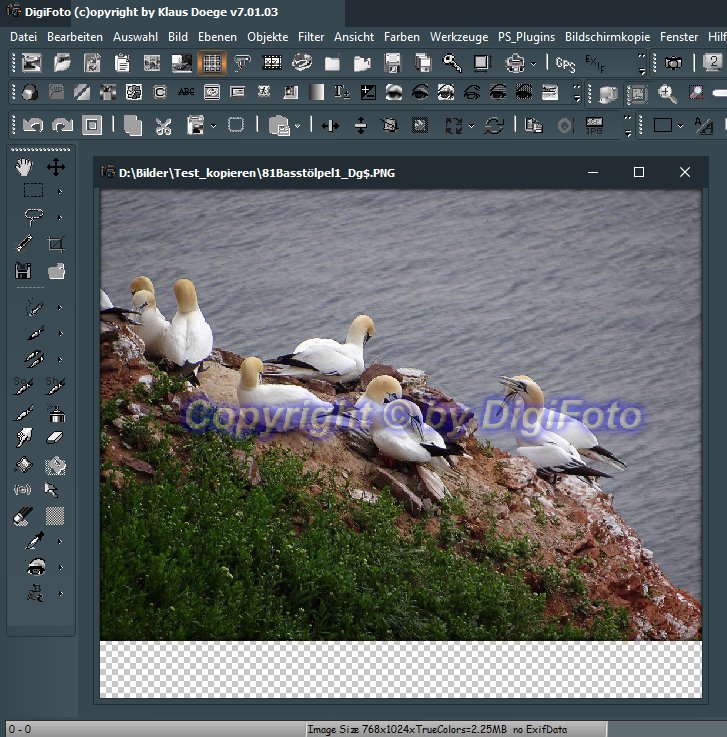
Task: Expand the lasso tool options arrow
Action: pos(60,217)
